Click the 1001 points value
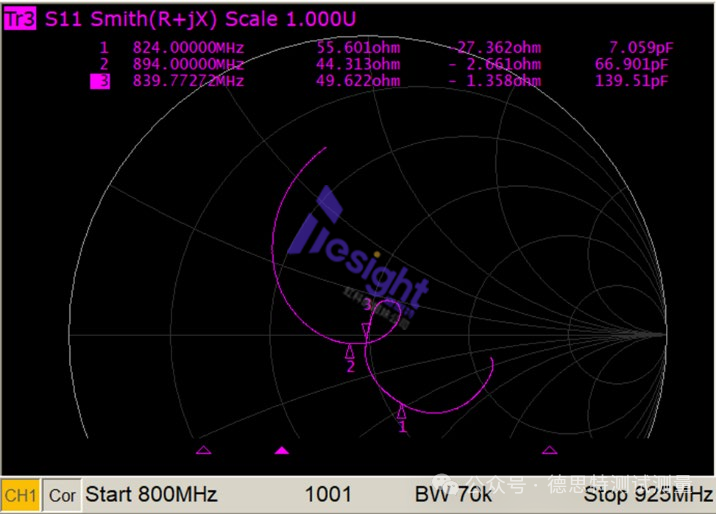The image size is (716, 514). click(328, 494)
